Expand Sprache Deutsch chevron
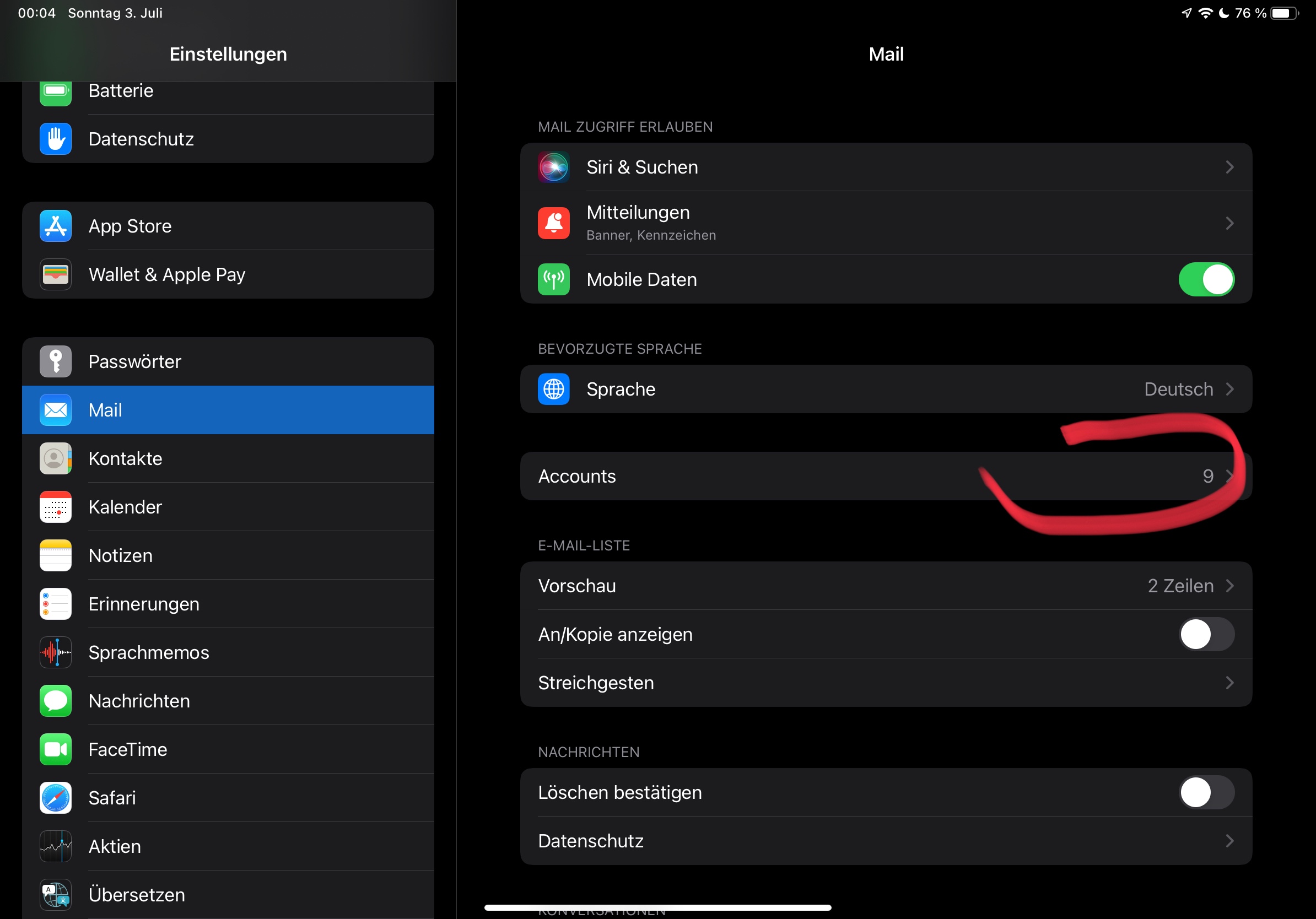Image resolution: width=1316 pixels, height=919 pixels. coord(1229,390)
